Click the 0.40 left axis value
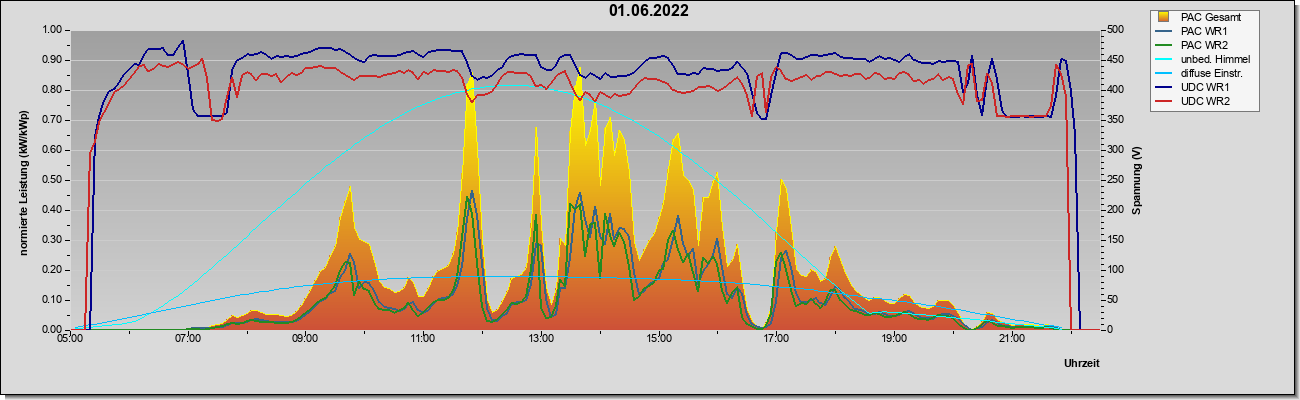 51,210
